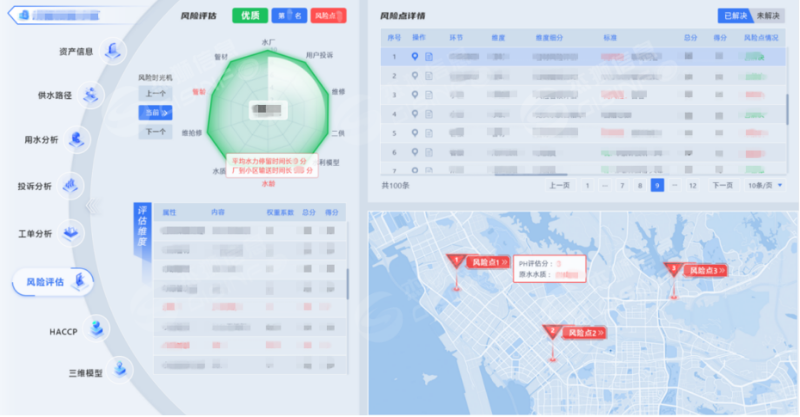The height and width of the screenshot is (417, 800).
Task: Click map marker for 风险点2
Action: pos(549,332)
